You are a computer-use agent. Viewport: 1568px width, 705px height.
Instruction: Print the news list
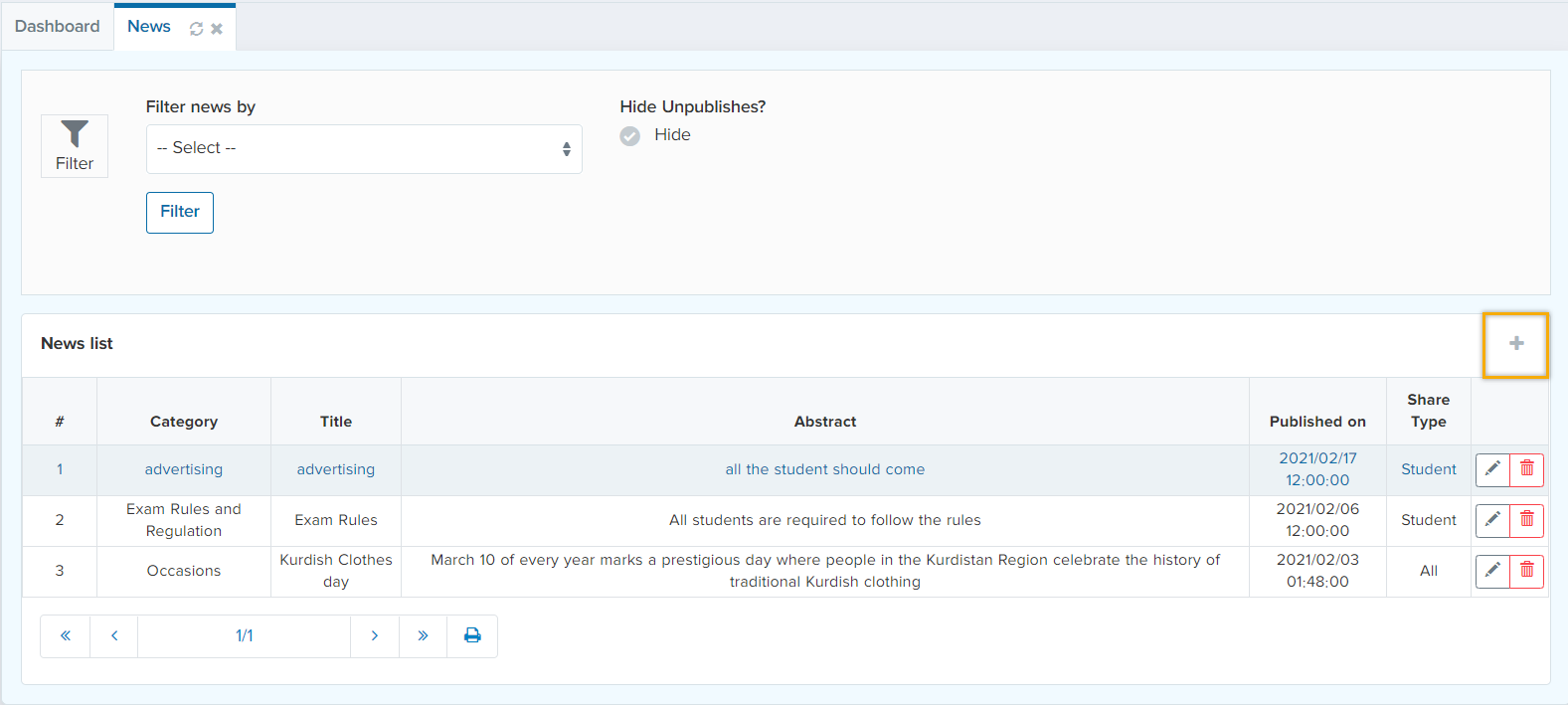(472, 636)
